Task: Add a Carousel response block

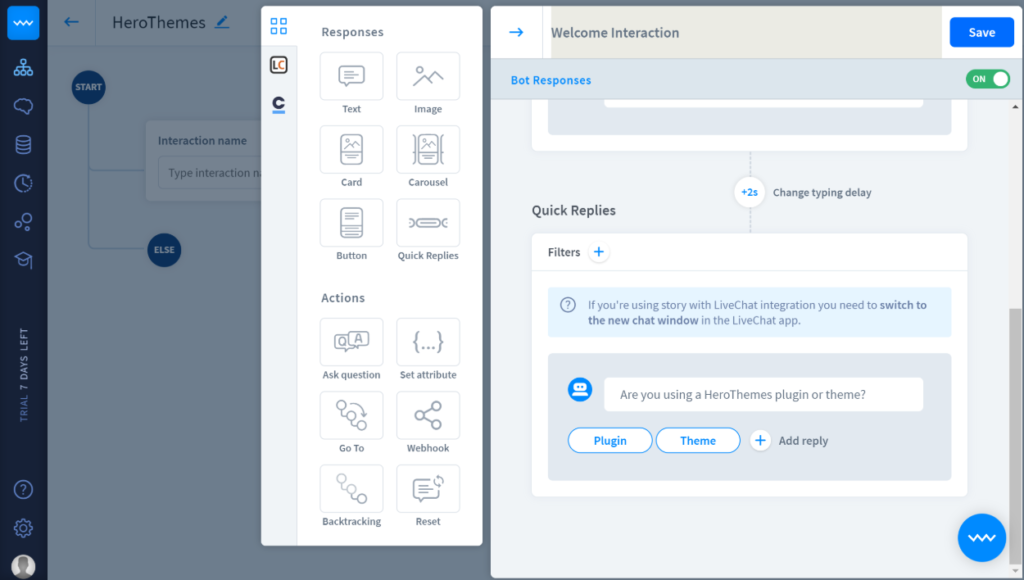Action: click(x=428, y=150)
